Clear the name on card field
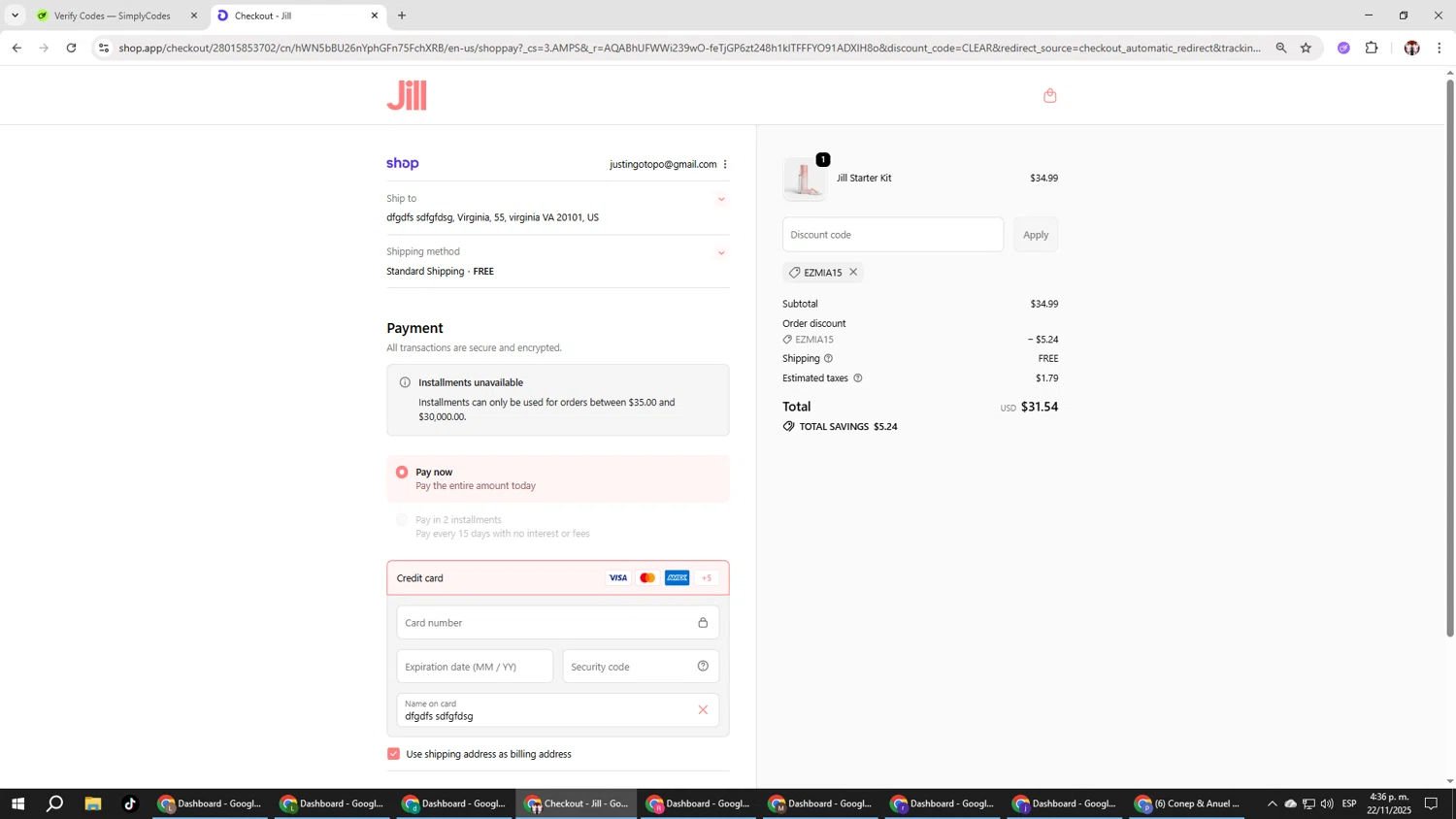Screen dimensions: 1456x819 click(703, 709)
